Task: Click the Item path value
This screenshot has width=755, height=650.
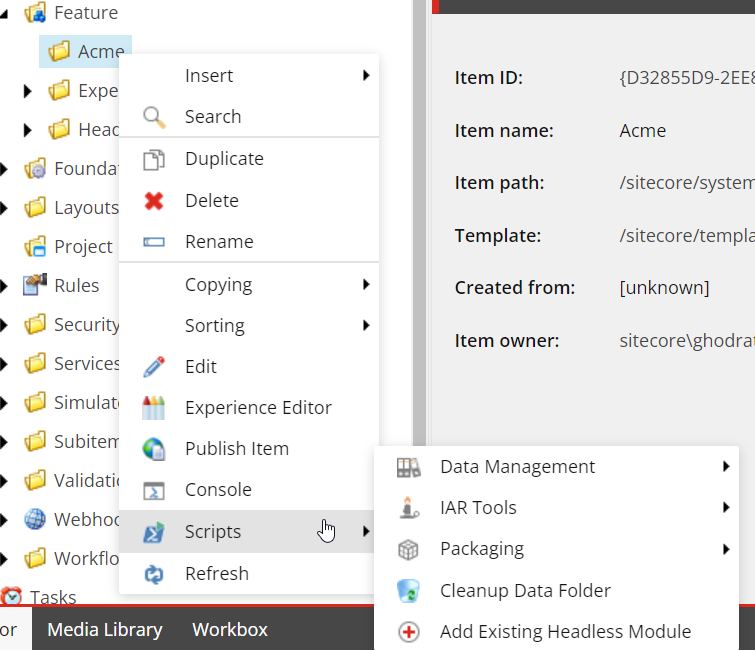Action: [x=687, y=182]
